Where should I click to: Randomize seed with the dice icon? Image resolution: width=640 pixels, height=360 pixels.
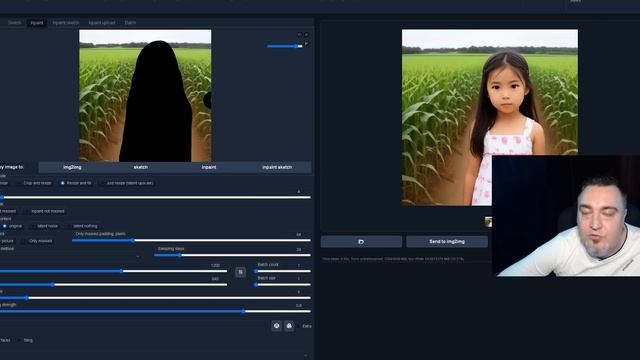[x=276, y=326]
